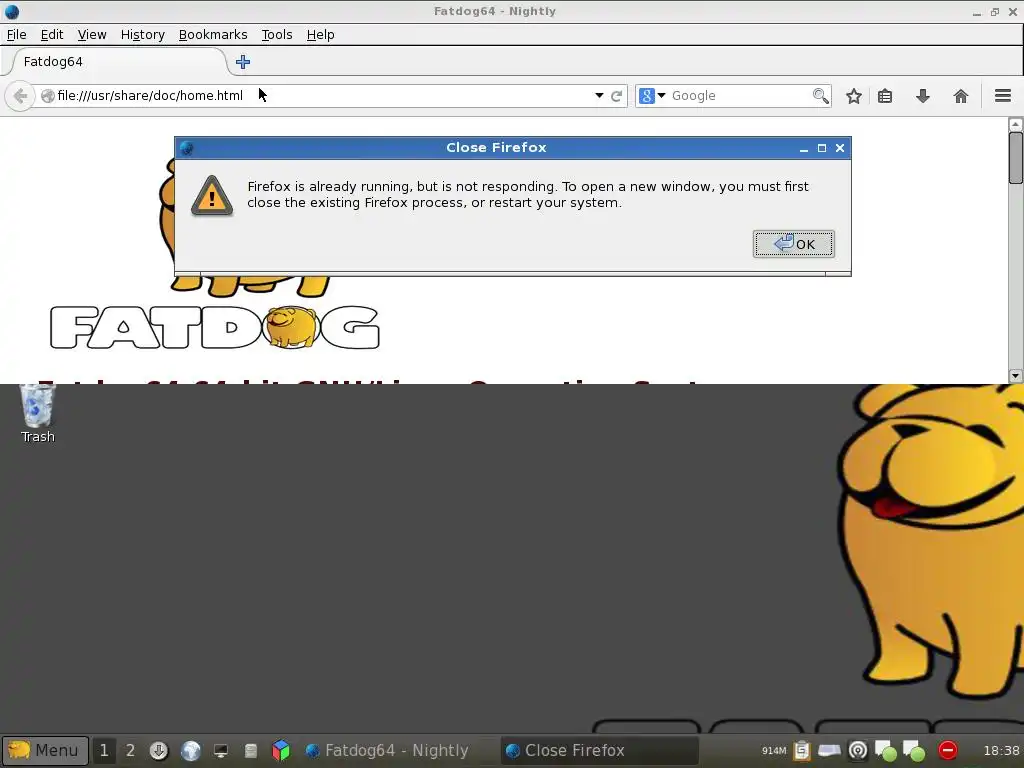This screenshot has width=1024, height=768.
Task: Click the globe site identity icon
Action: point(47,96)
